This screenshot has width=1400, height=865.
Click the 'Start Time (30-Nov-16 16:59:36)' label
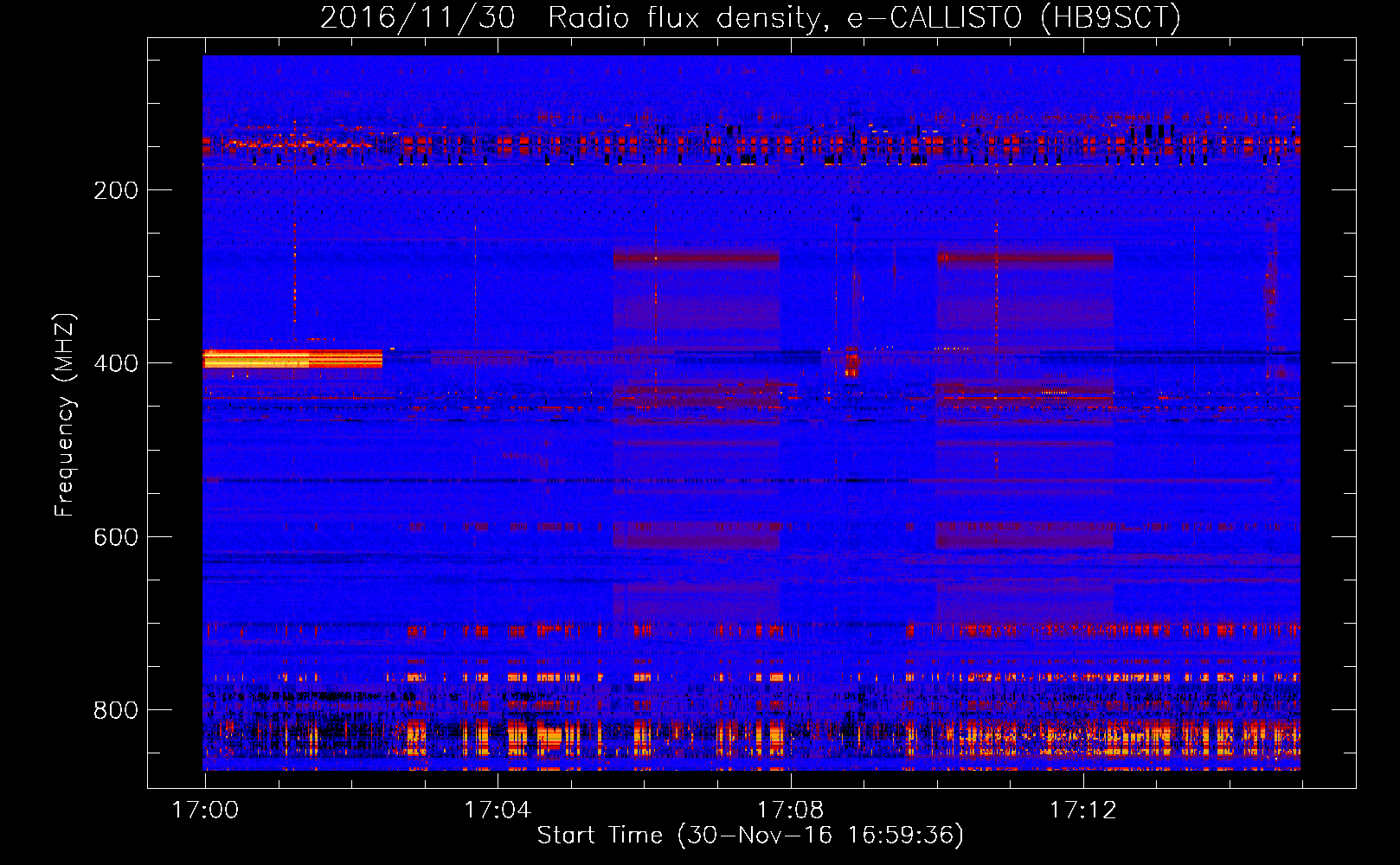tap(750, 836)
